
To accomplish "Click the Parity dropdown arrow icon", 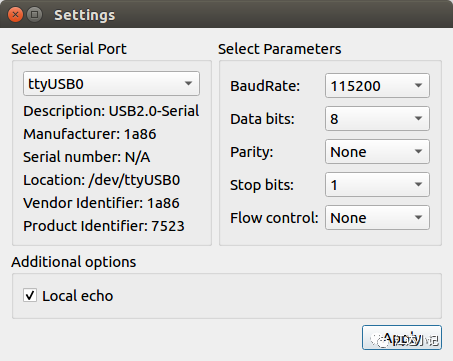I will 418,152.
